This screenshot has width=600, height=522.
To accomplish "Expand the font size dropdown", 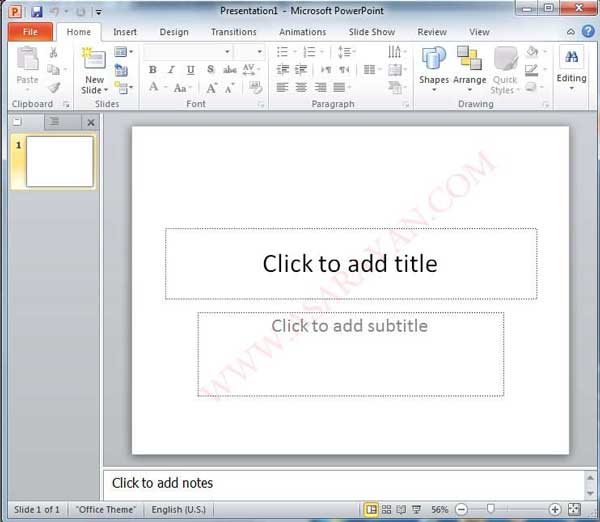I will [x=260, y=51].
